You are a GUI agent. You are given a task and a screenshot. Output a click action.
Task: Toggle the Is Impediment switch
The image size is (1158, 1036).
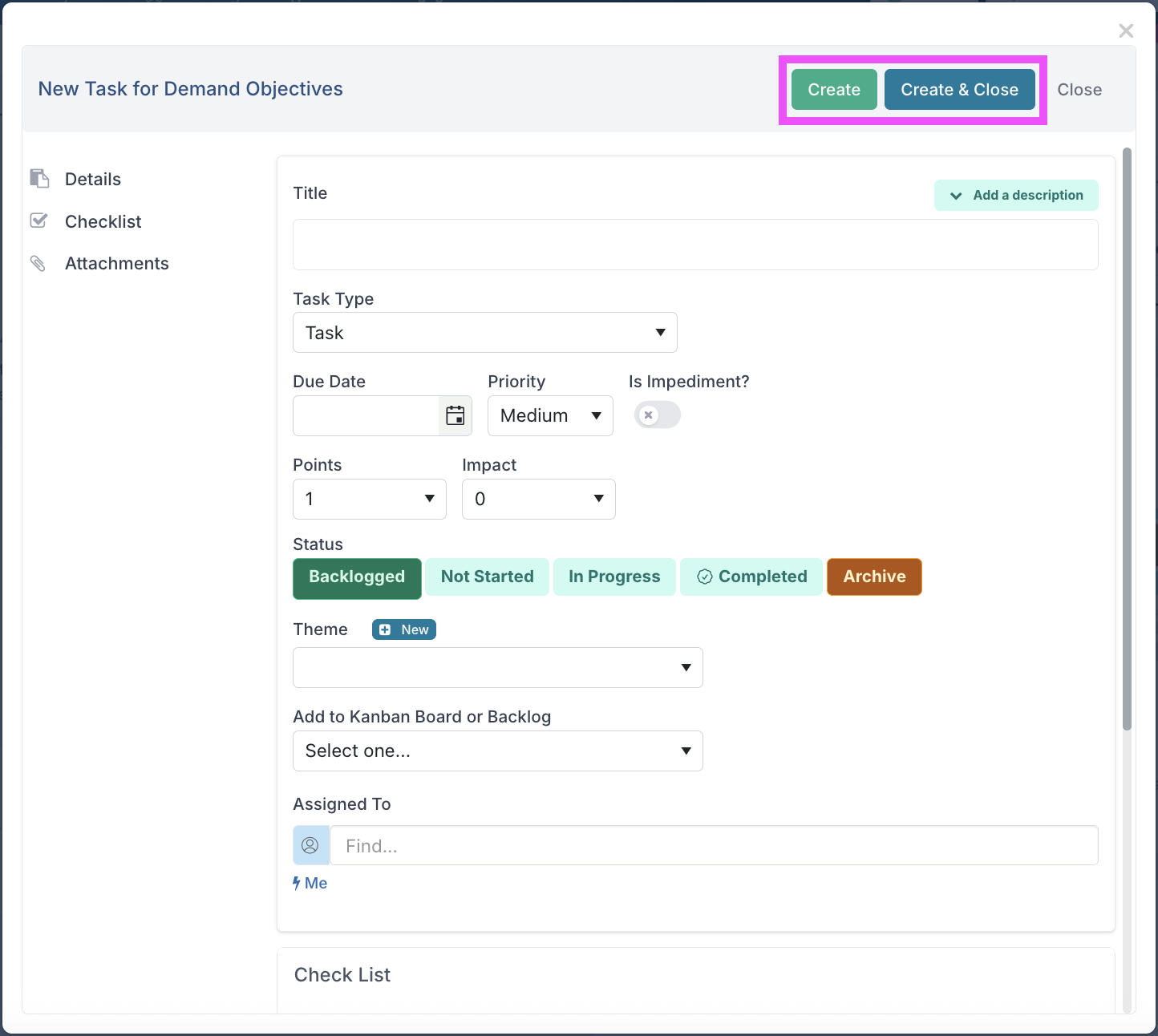[657, 415]
